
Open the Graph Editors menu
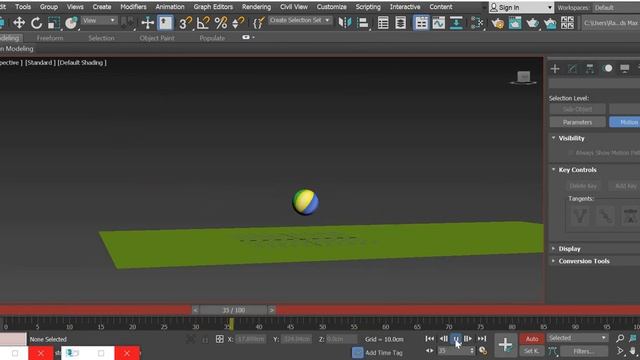(x=213, y=7)
